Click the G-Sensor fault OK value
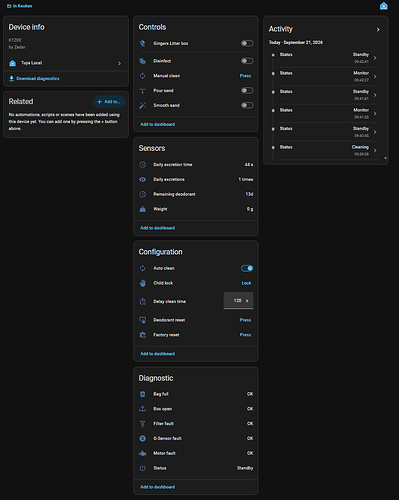The width and height of the screenshot is (399, 500). [x=250, y=438]
